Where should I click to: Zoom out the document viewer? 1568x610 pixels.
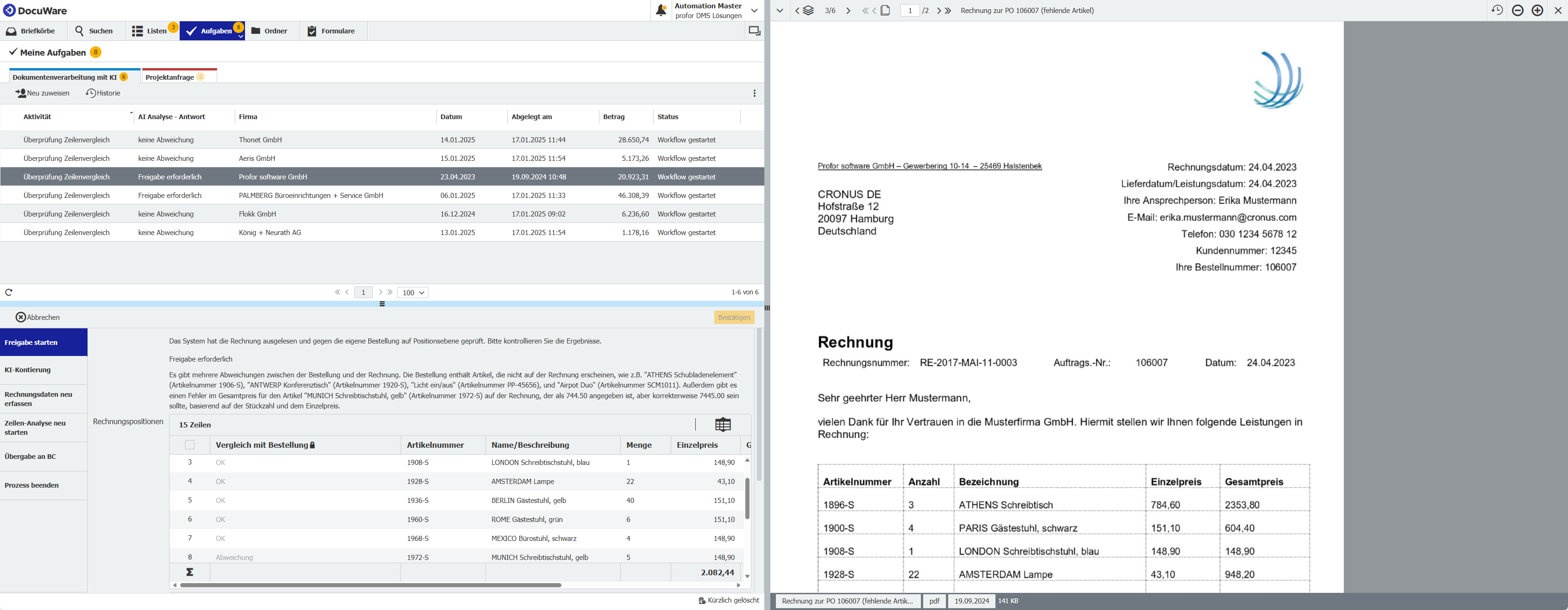coord(1518,10)
